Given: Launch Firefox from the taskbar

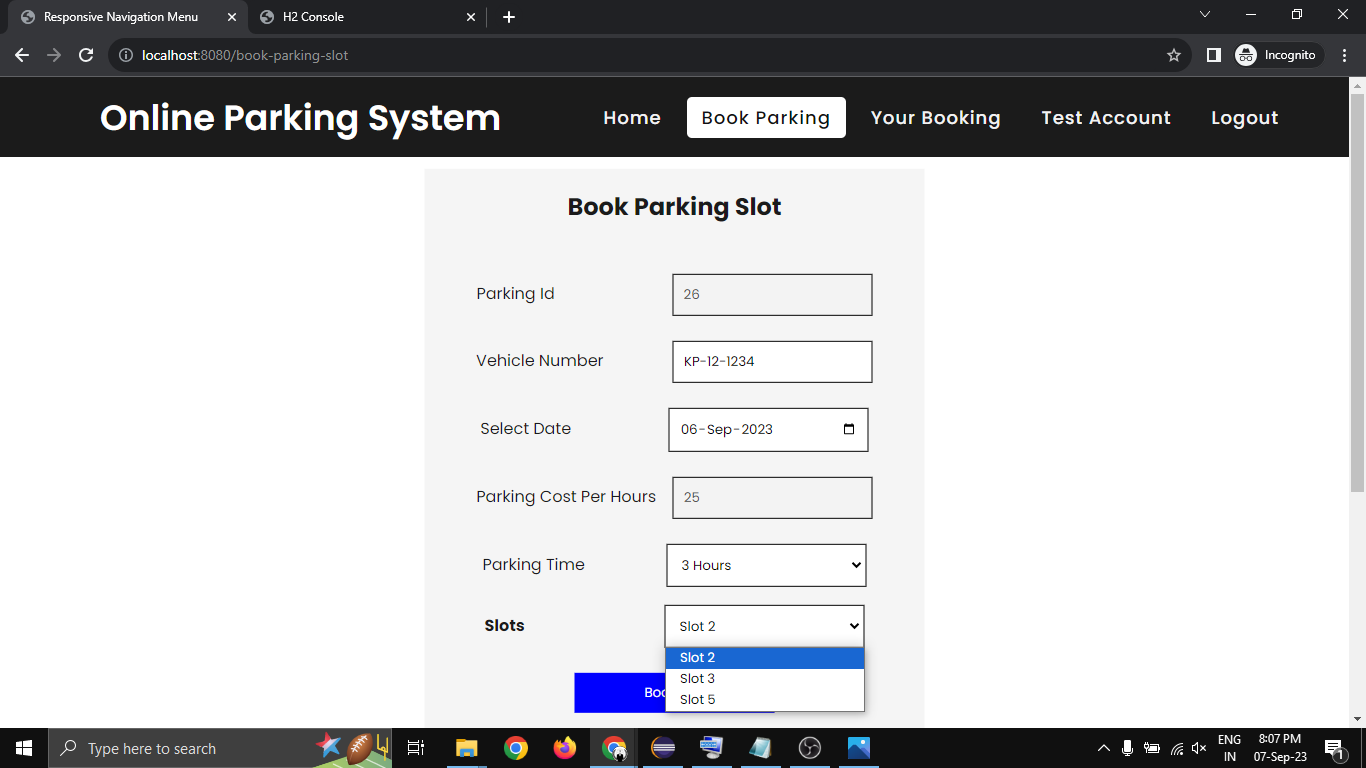Looking at the screenshot, I should coord(565,748).
